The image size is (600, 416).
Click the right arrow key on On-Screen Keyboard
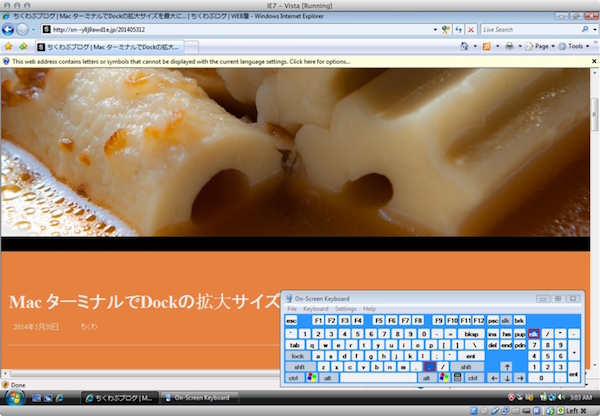520,378
